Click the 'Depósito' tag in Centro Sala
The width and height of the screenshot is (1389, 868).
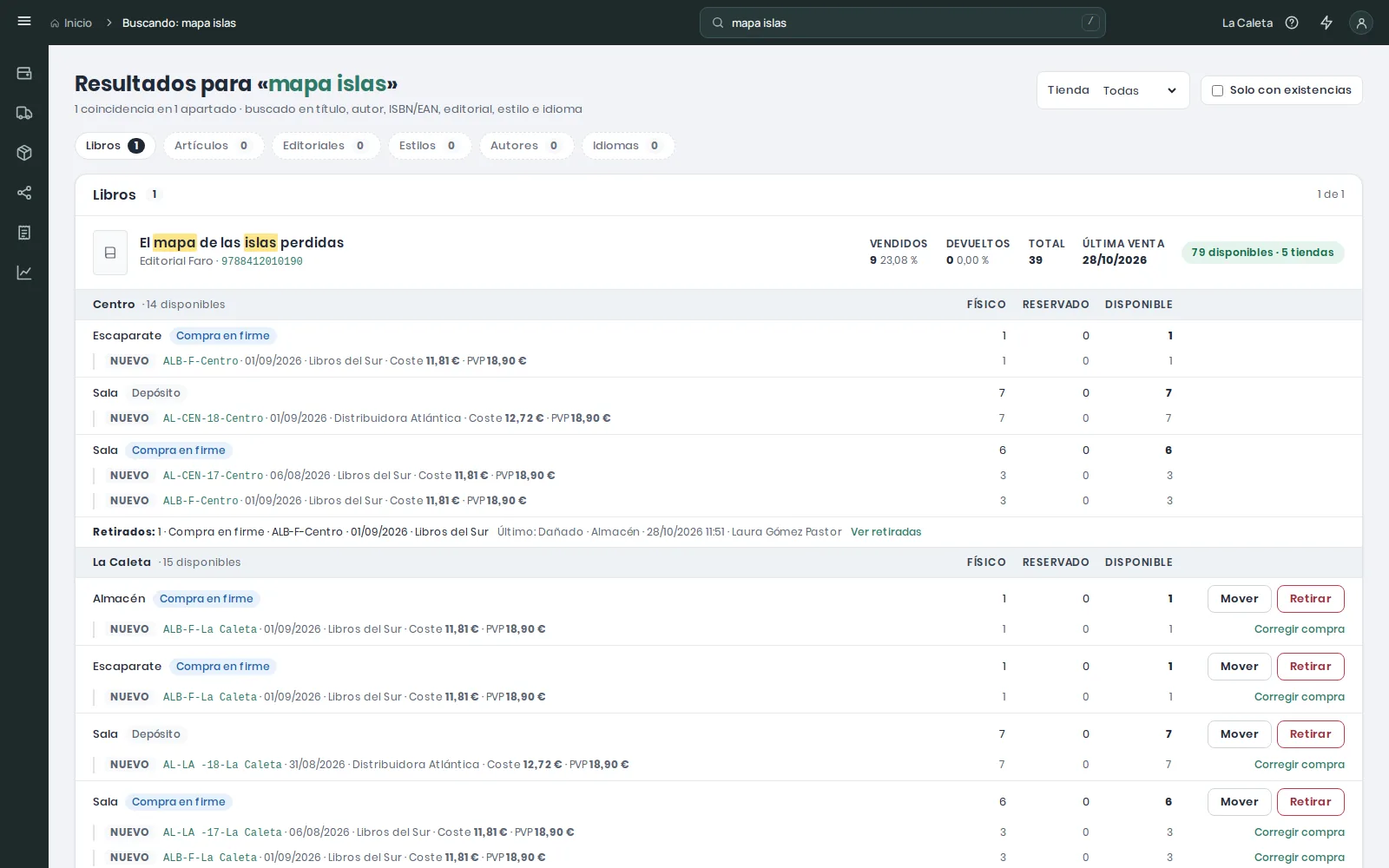pyautogui.click(x=156, y=393)
